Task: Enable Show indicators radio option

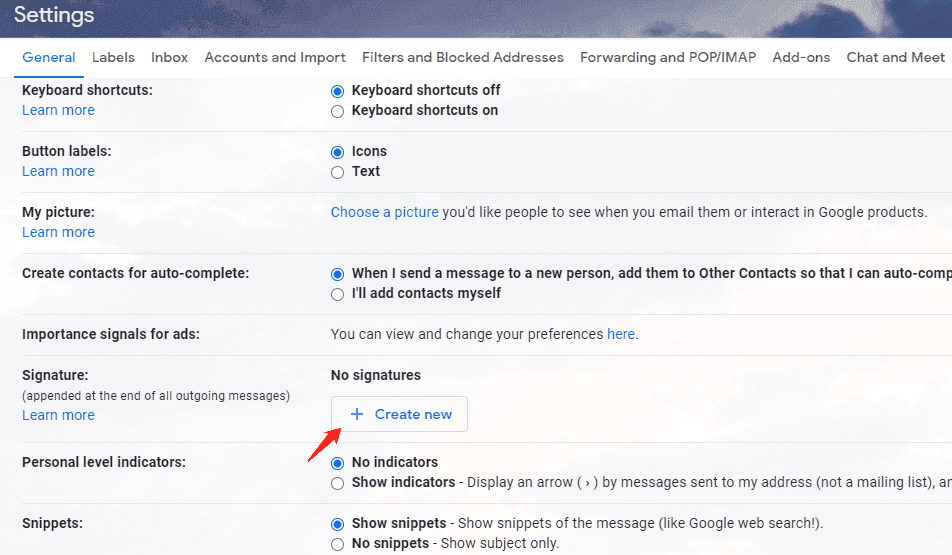Action: pos(338,483)
